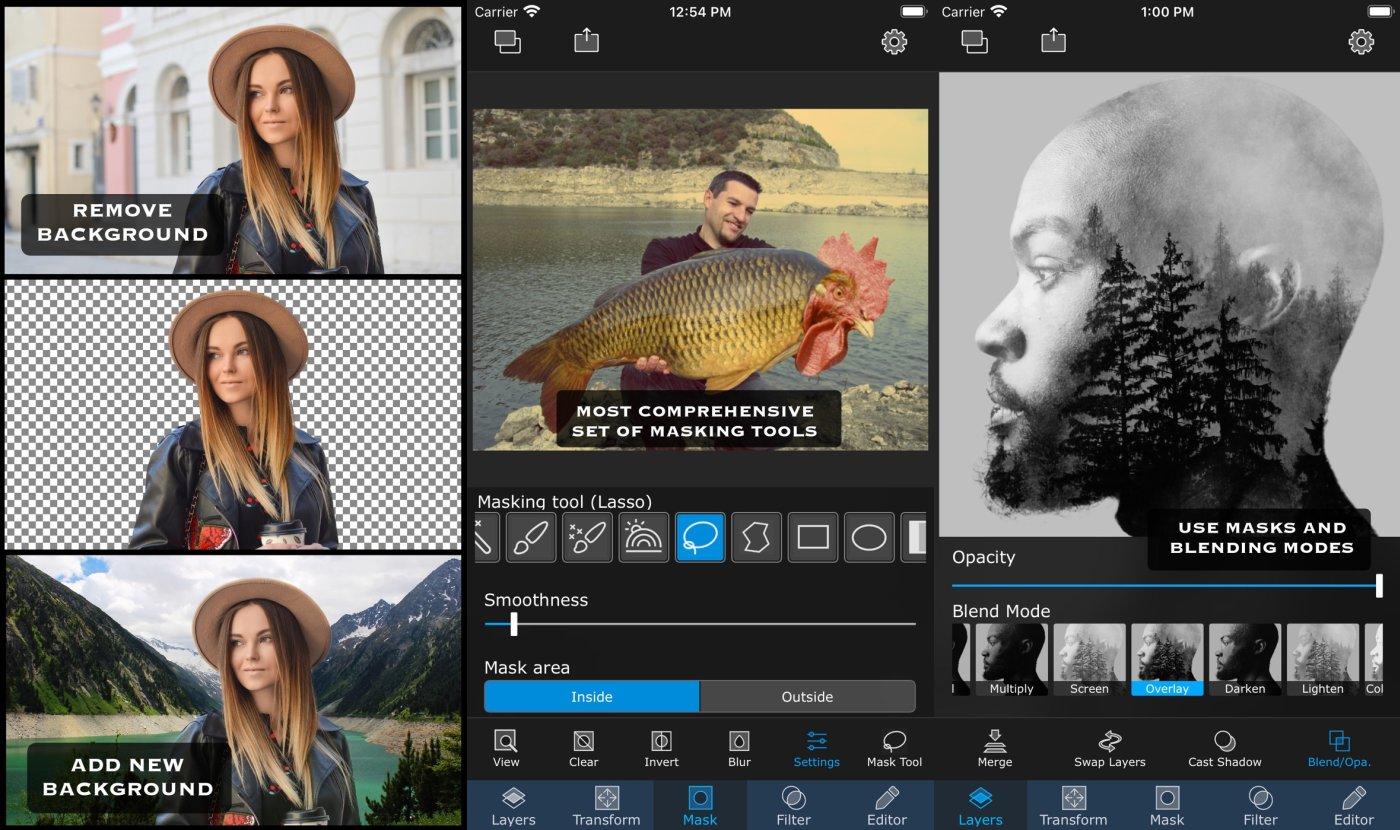Open settings gear on 12:54 PM screen

[x=894, y=41]
